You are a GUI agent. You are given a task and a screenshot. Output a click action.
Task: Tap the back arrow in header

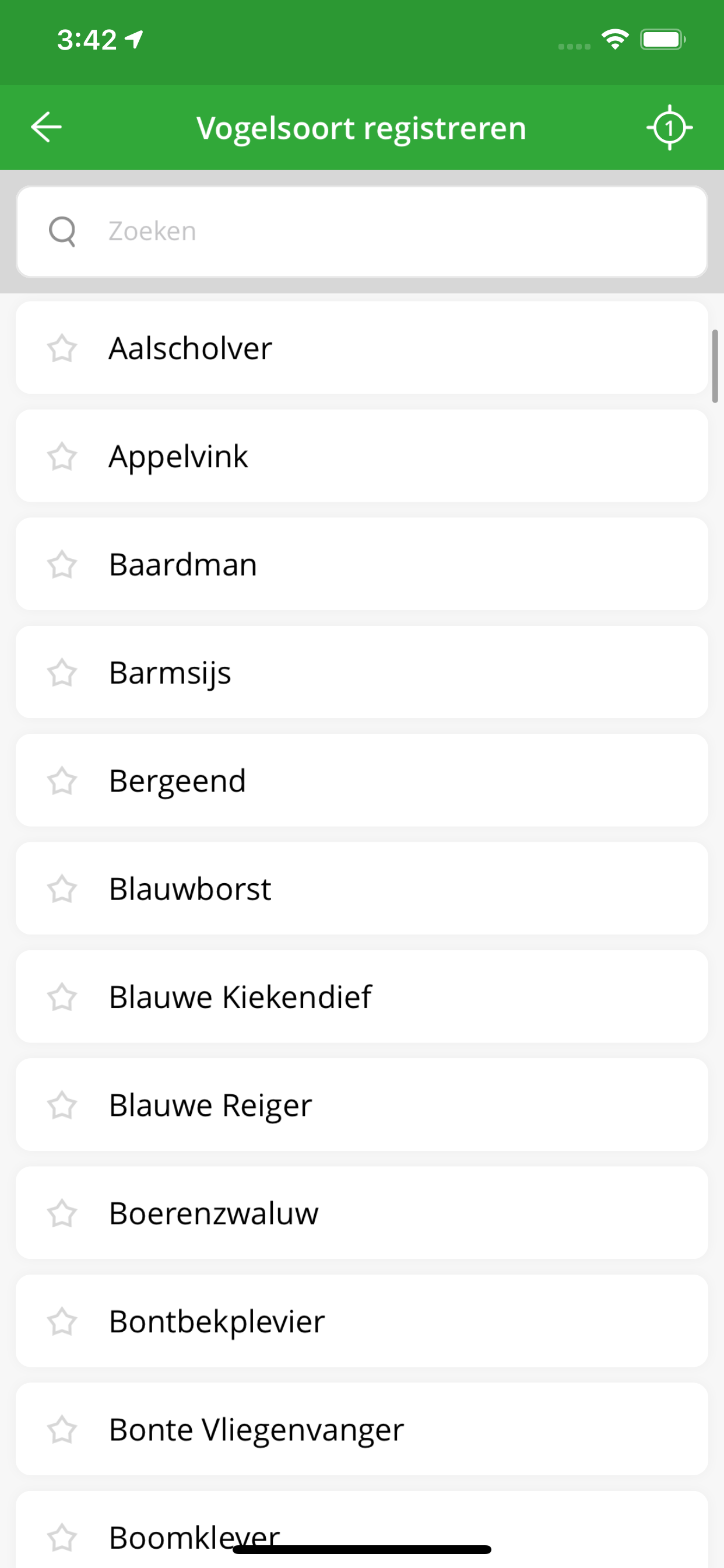tap(46, 127)
